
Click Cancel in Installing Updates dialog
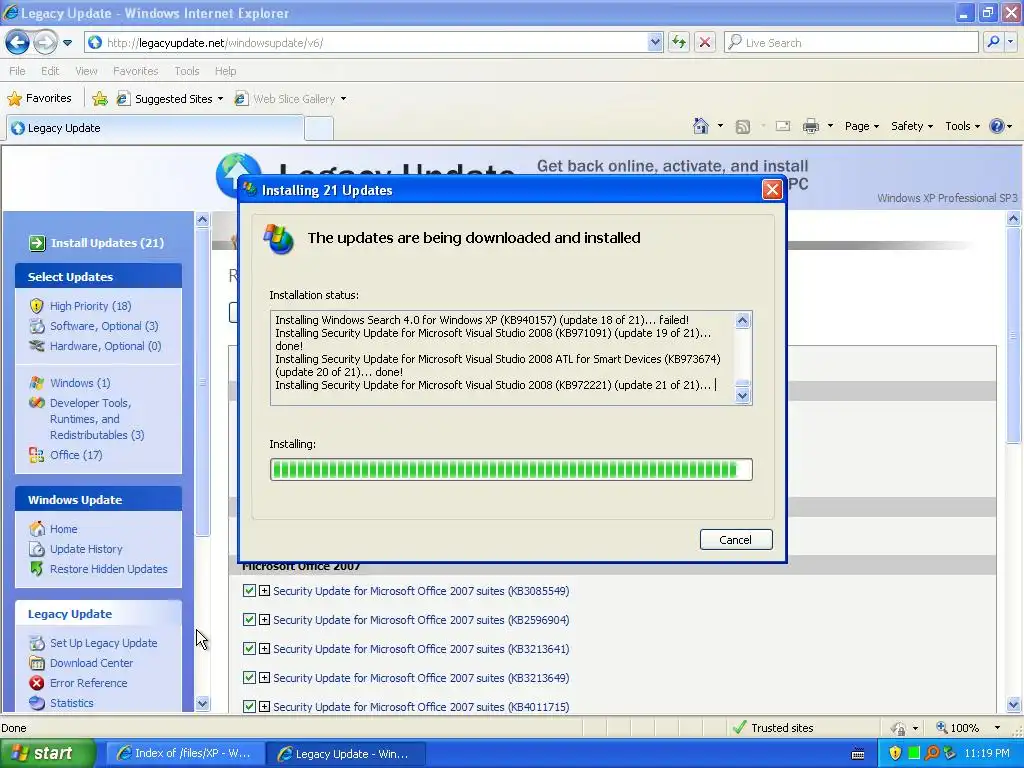736,539
